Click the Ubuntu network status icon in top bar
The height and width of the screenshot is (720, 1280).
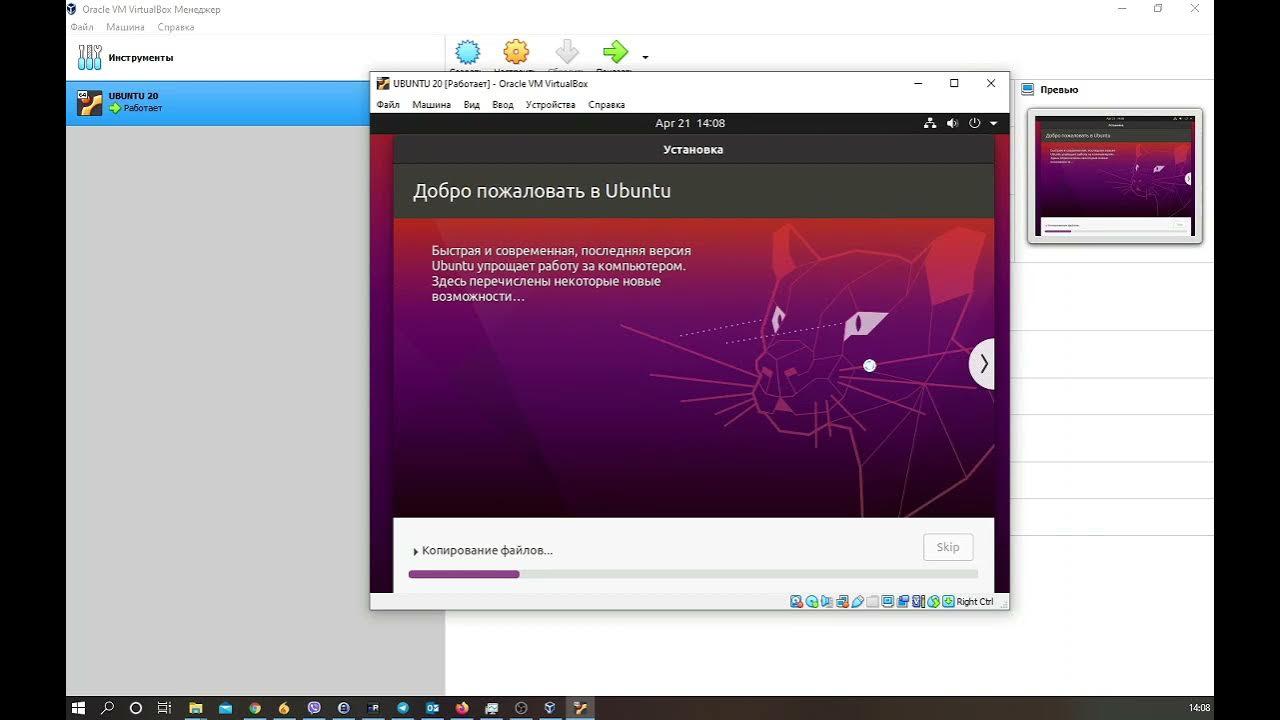(930, 123)
